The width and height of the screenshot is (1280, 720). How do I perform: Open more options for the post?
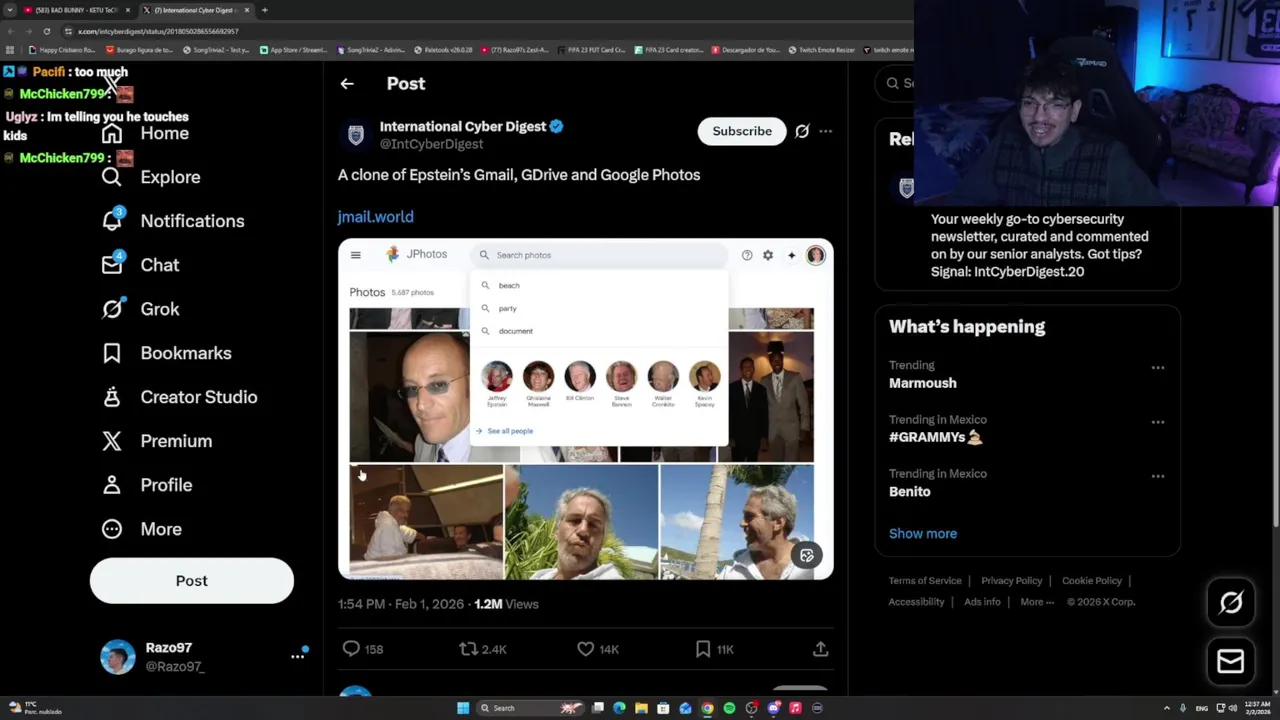coord(825,131)
